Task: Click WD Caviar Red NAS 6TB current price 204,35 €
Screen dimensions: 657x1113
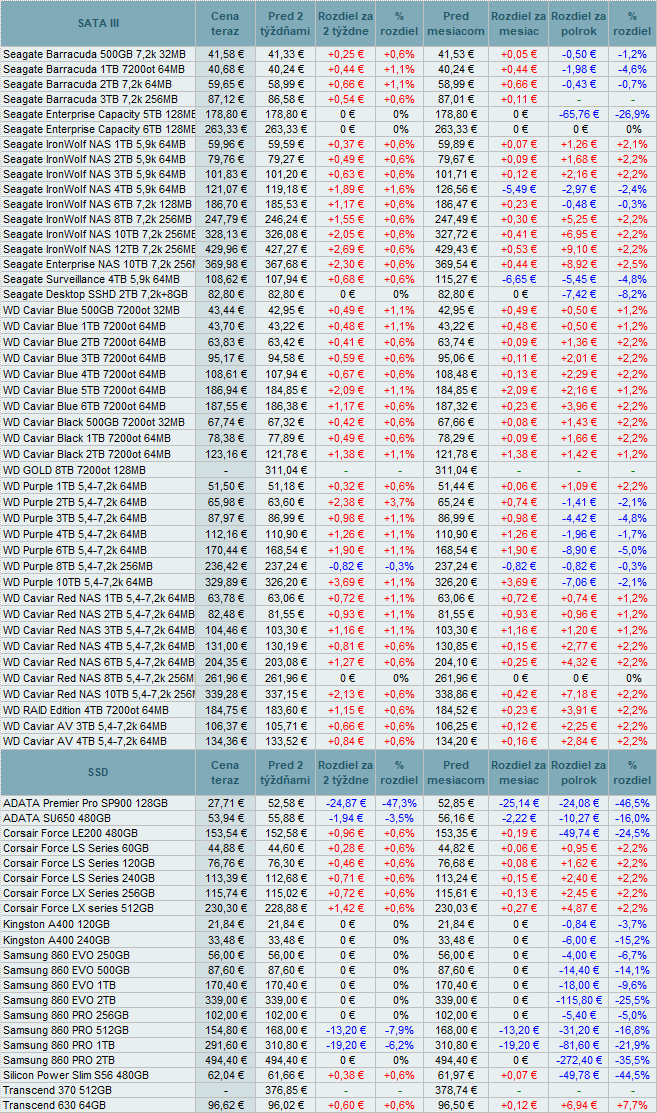Action: tap(227, 662)
